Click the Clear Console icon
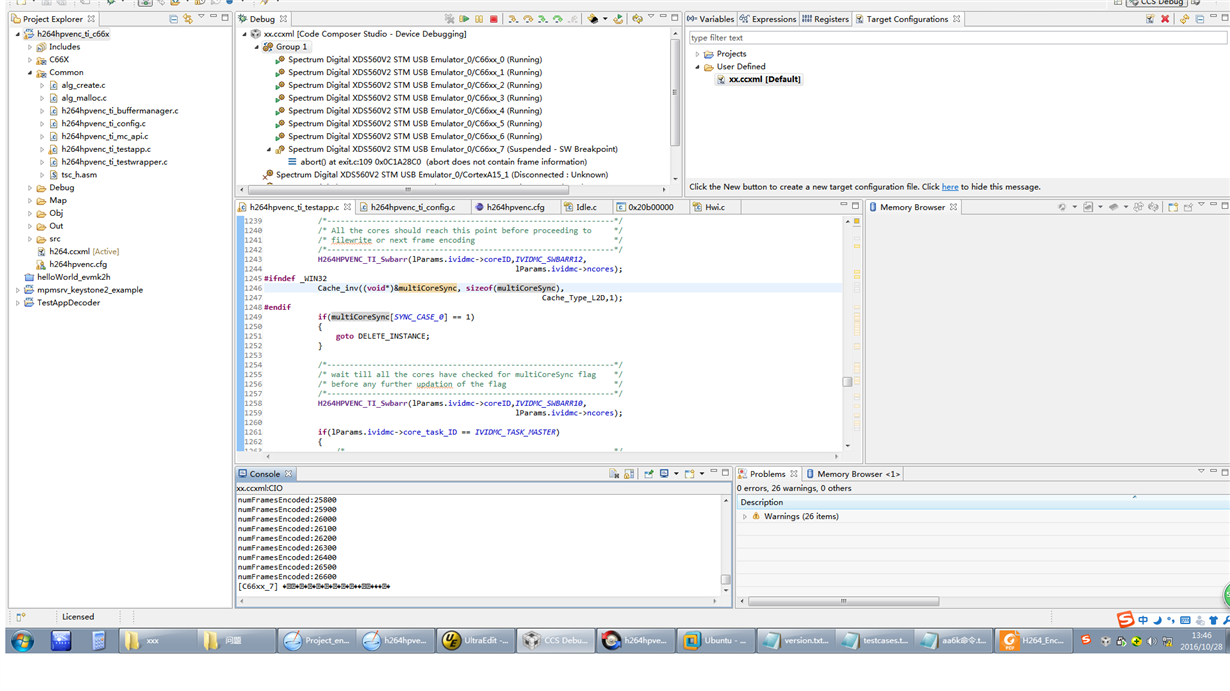This screenshot has width=1230, height=691. pyautogui.click(x=614, y=474)
